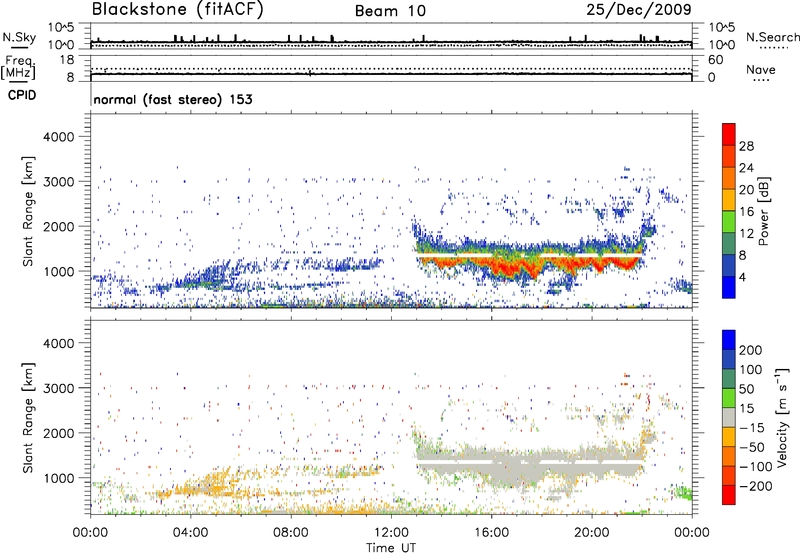
Task: Select the red bottom segment of the velocity colorbar
Action: pos(729,495)
